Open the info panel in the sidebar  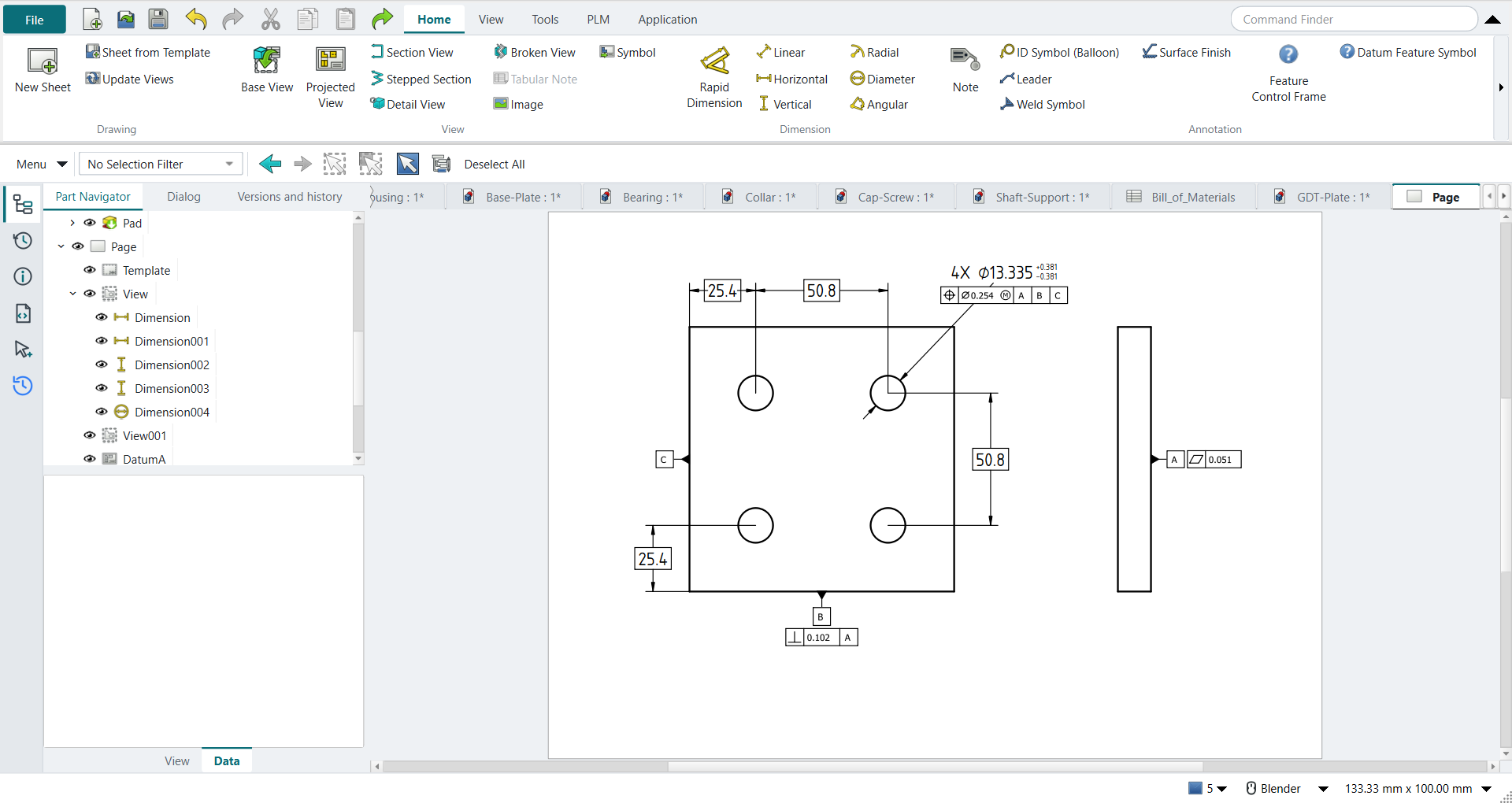tap(23, 276)
